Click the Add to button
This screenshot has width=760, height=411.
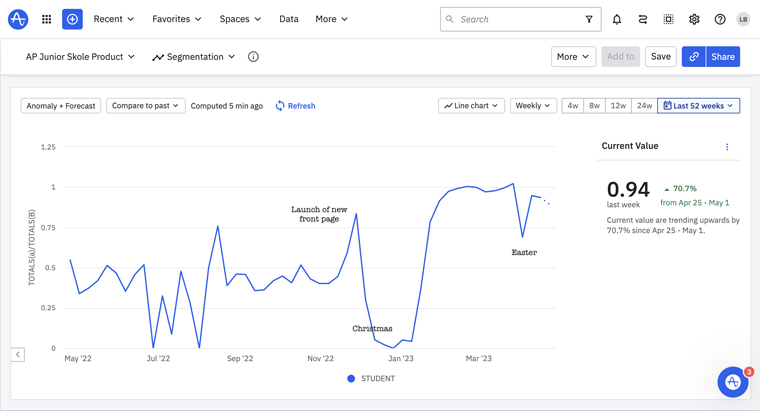click(620, 57)
